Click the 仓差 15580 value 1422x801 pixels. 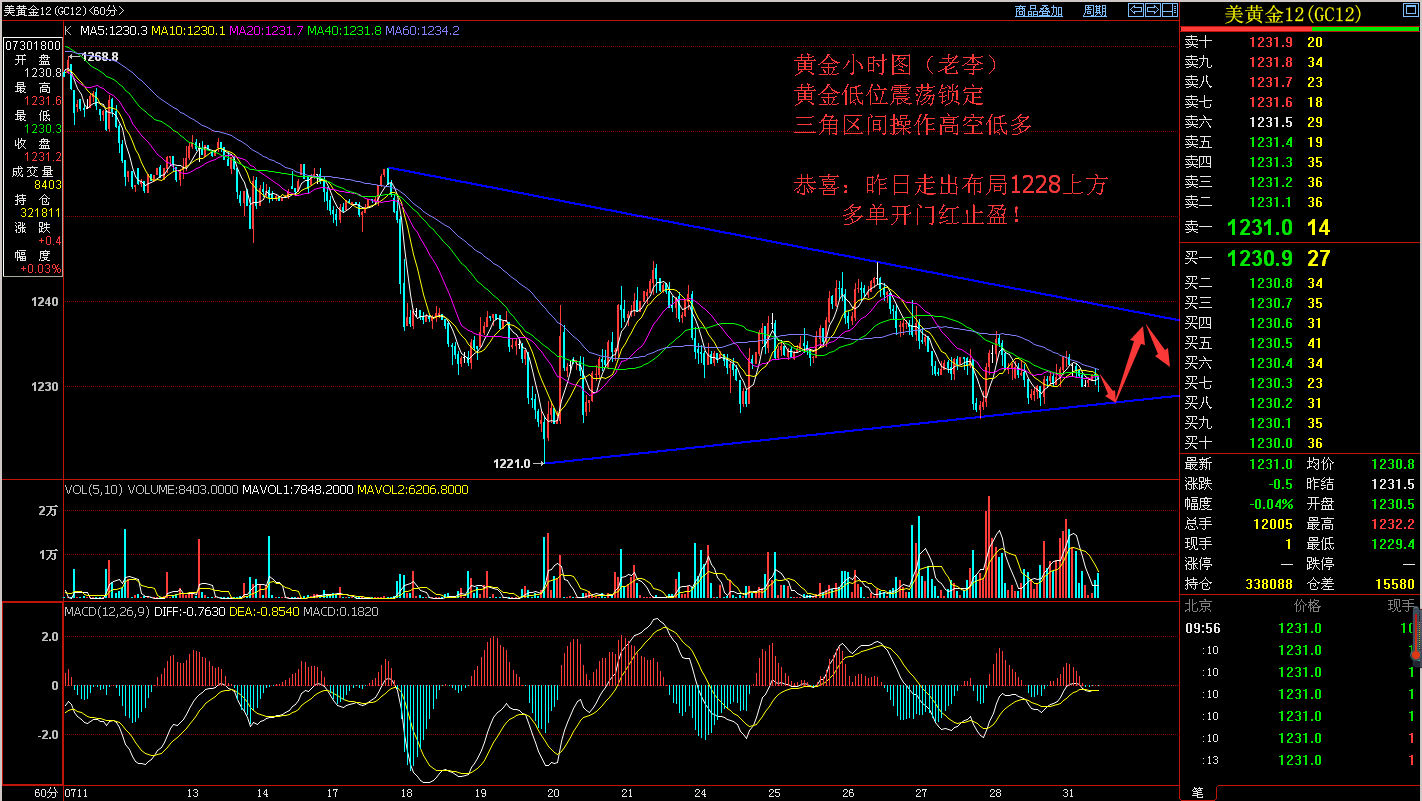(x=1394, y=584)
